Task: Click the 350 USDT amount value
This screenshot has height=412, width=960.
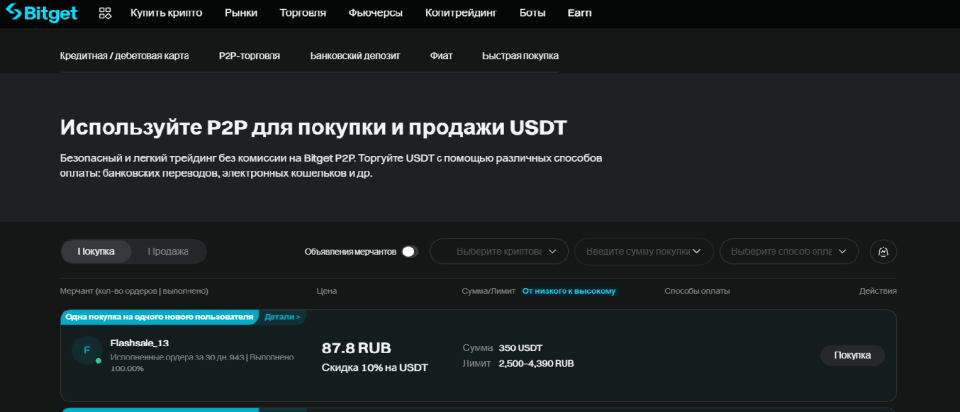Action: pos(520,348)
